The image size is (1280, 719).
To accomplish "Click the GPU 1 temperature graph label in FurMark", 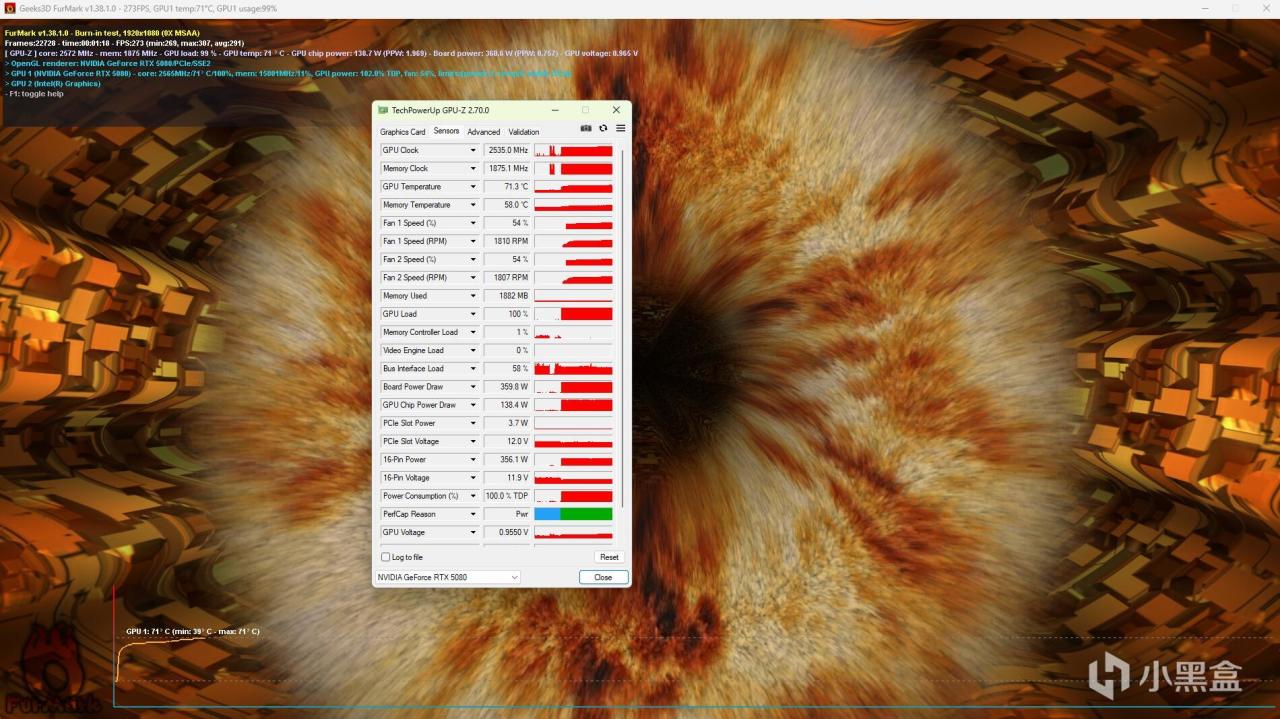I will pos(193,632).
